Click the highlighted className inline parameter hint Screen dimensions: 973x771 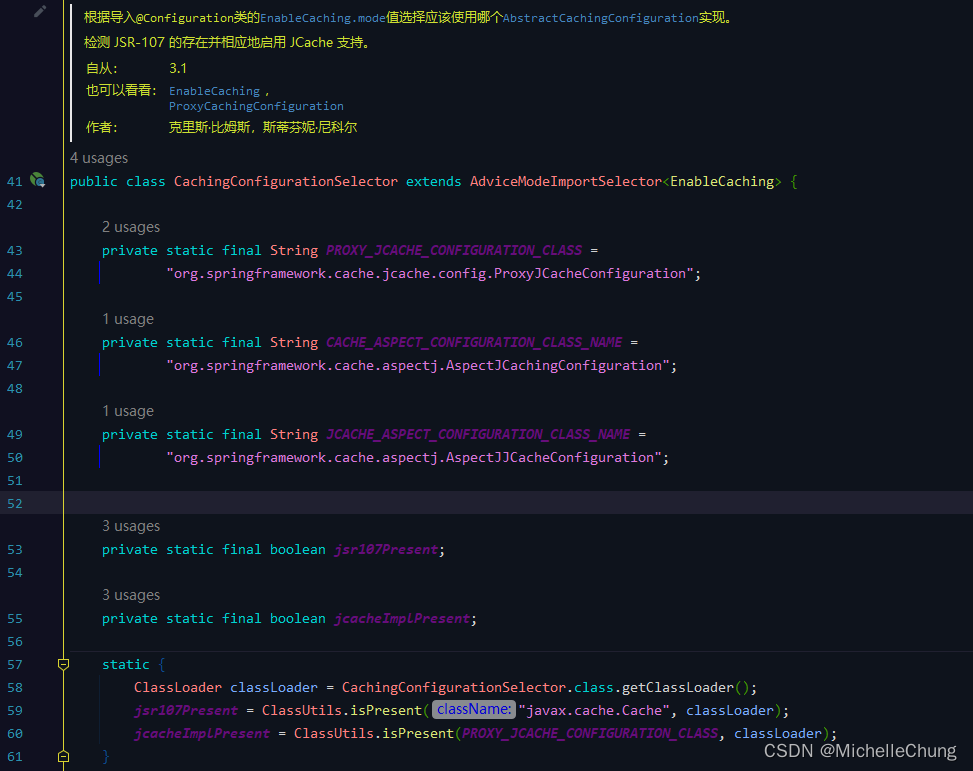(x=472, y=709)
